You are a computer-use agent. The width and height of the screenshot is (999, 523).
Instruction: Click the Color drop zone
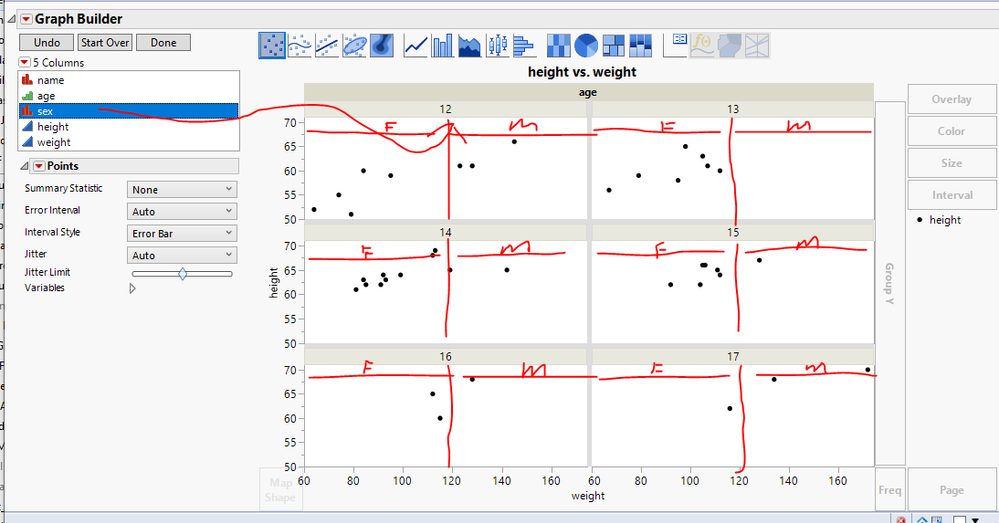point(952,131)
